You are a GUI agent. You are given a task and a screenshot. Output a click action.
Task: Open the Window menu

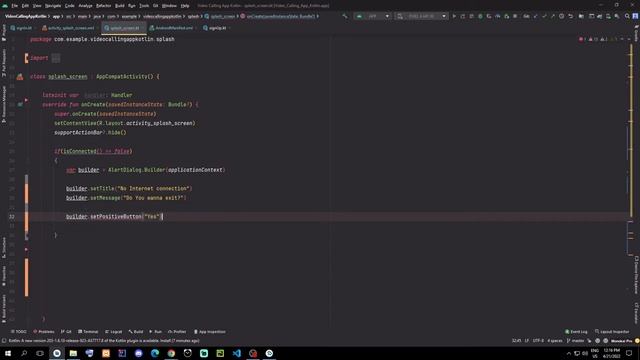click(x=169, y=6)
